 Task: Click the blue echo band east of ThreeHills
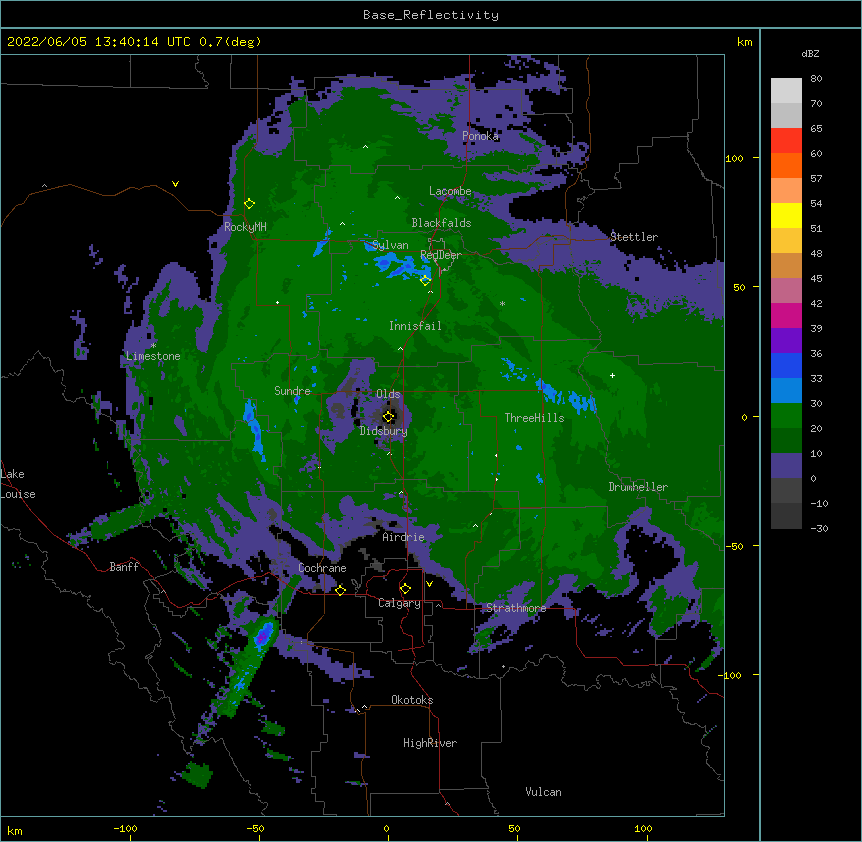coord(566,397)
